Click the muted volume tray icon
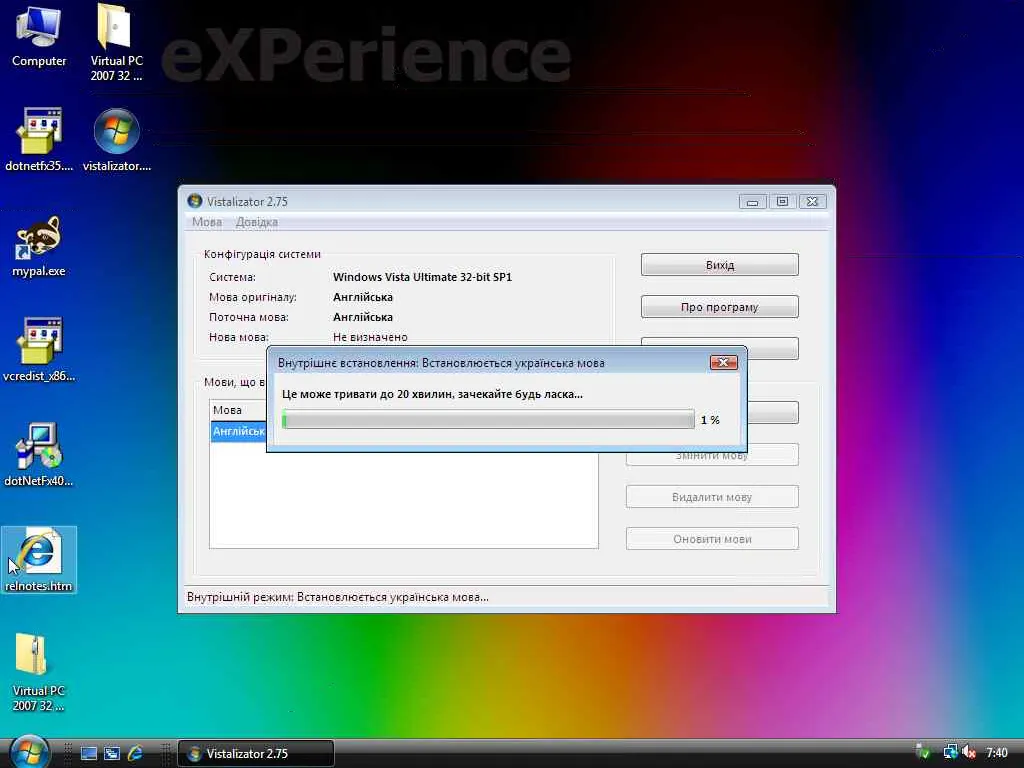1024x768 pixels. point(968,753)
